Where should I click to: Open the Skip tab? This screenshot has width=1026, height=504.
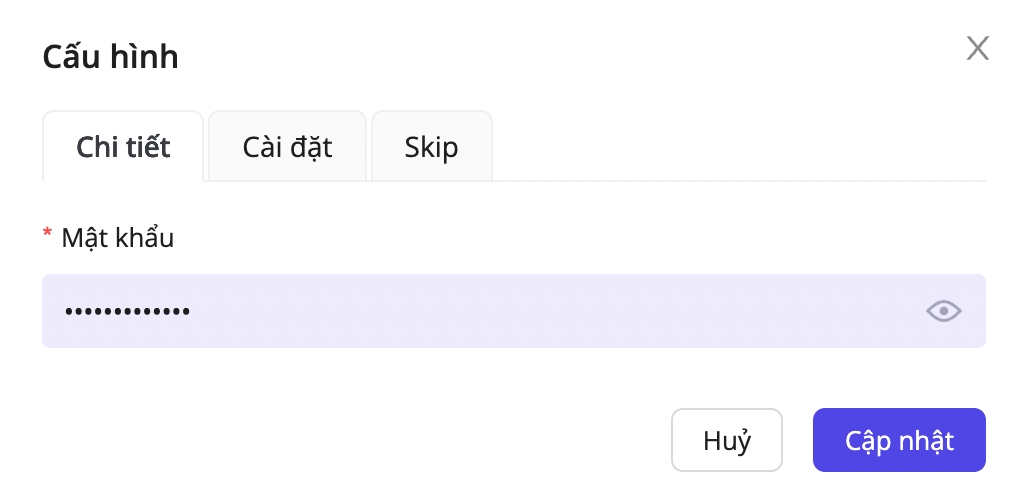click(x=431, y=147)
